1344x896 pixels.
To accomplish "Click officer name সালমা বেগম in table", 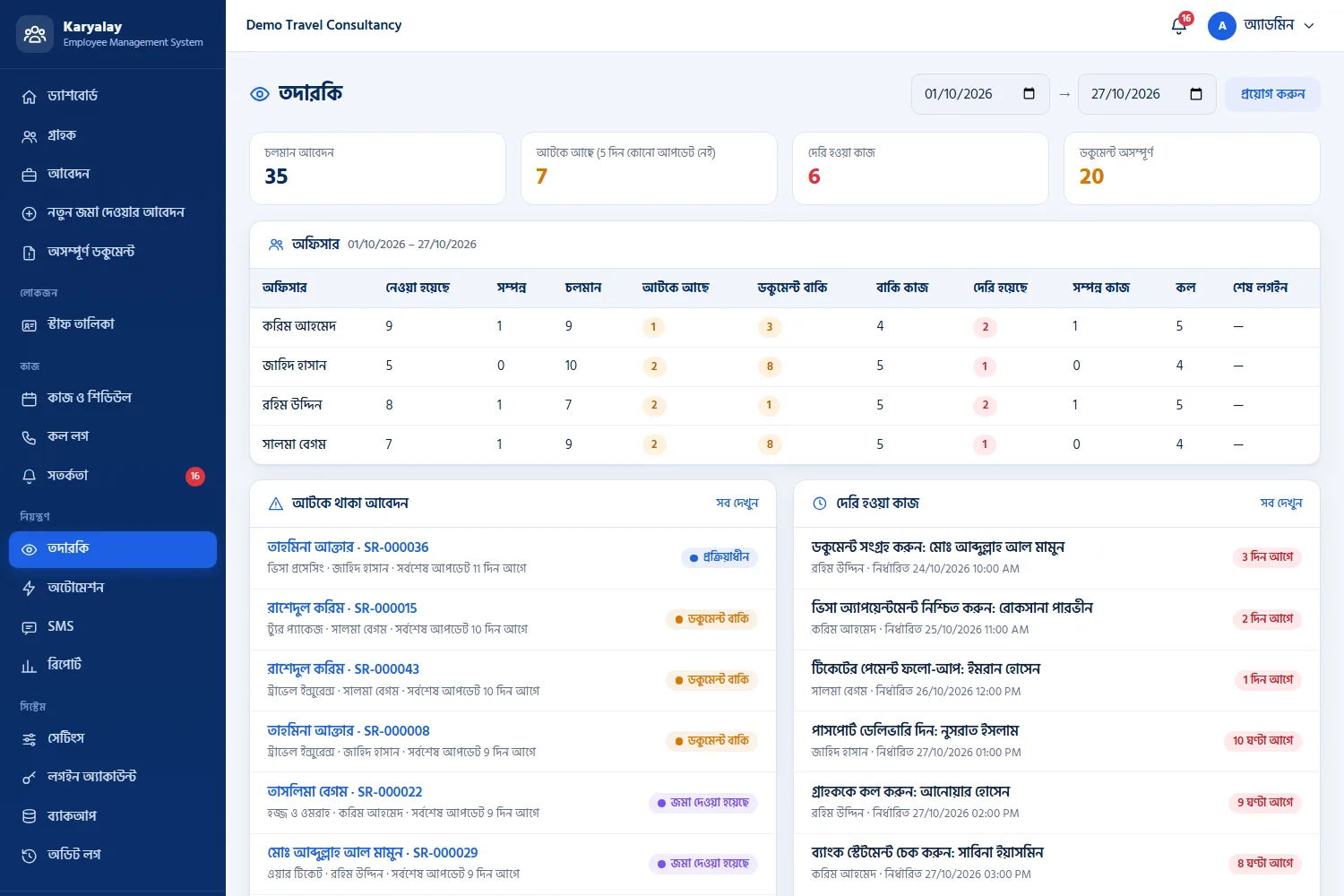I will click(294, 444).
